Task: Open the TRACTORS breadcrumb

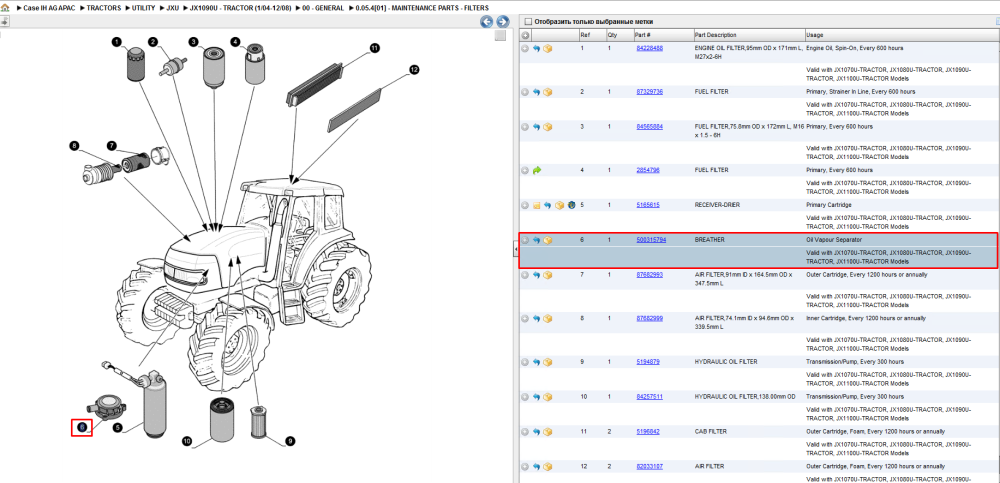Action: (103, 8)
